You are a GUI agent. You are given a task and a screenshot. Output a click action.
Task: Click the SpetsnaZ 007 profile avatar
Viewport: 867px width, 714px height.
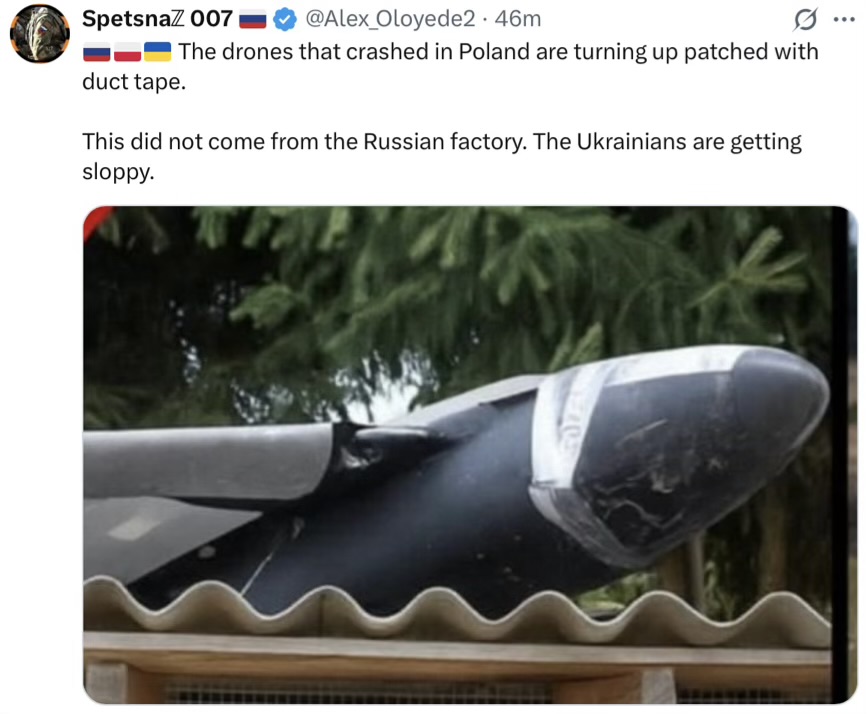pyautogui.click(x=40, y=33)
